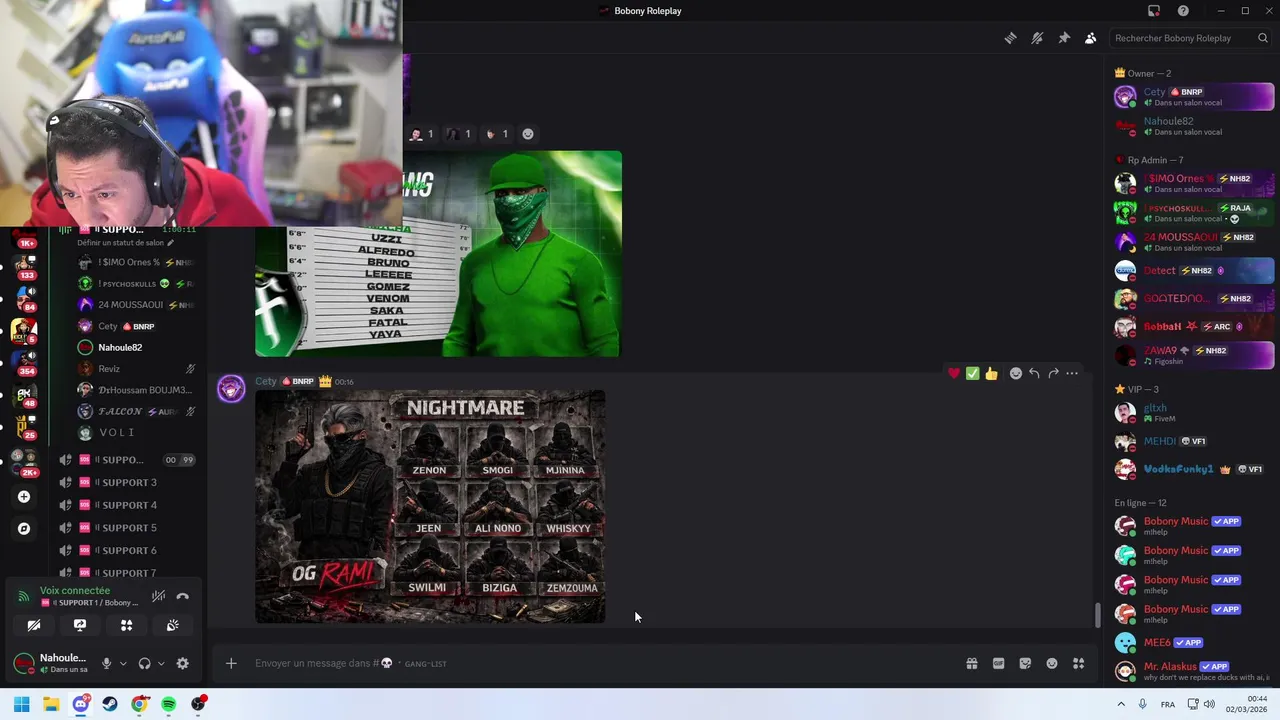Open the soundboard in the voice panel
1280x720 pixels.
(x=173, y=625)
